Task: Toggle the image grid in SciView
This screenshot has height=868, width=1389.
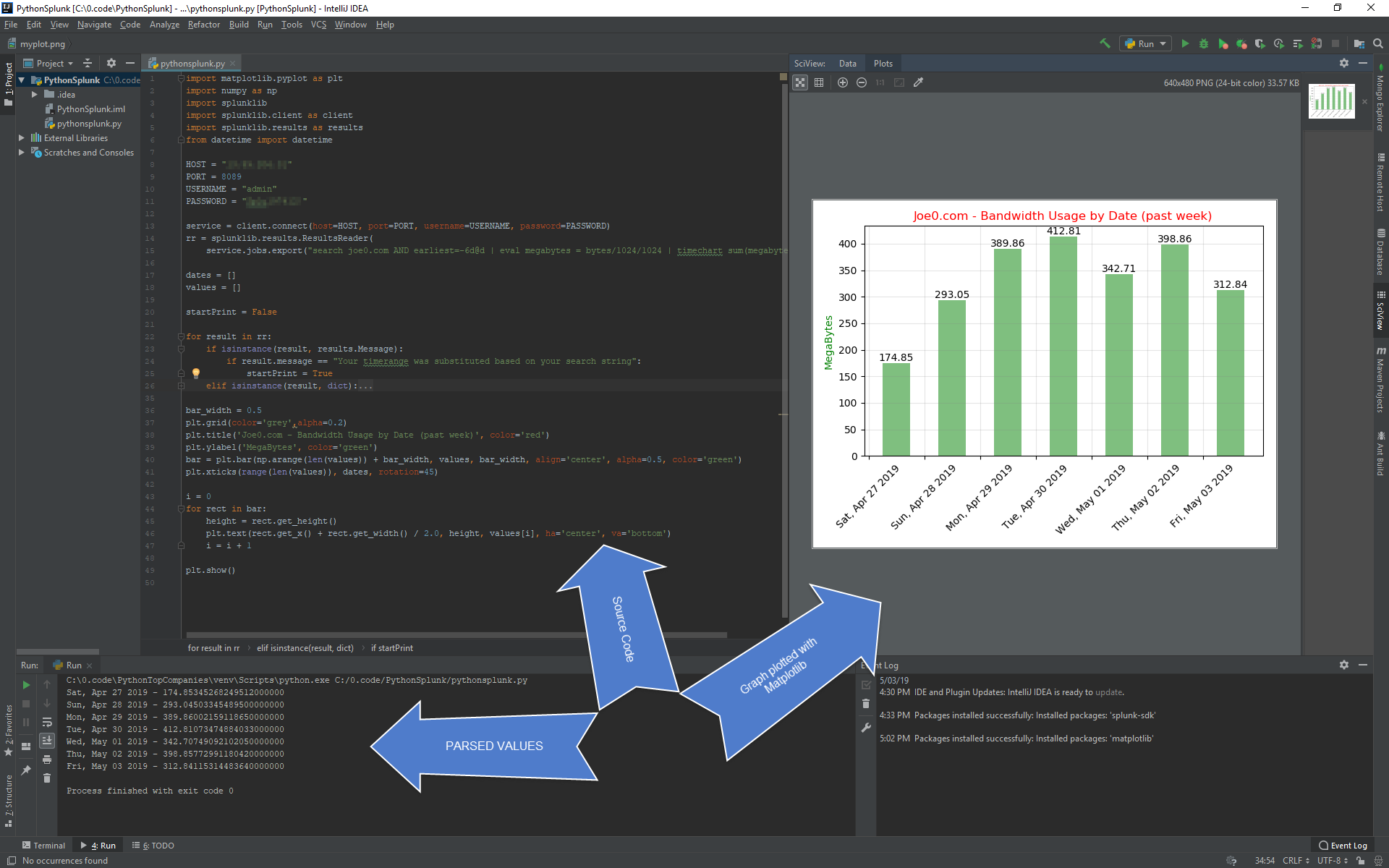Action: tap(819, 82)
